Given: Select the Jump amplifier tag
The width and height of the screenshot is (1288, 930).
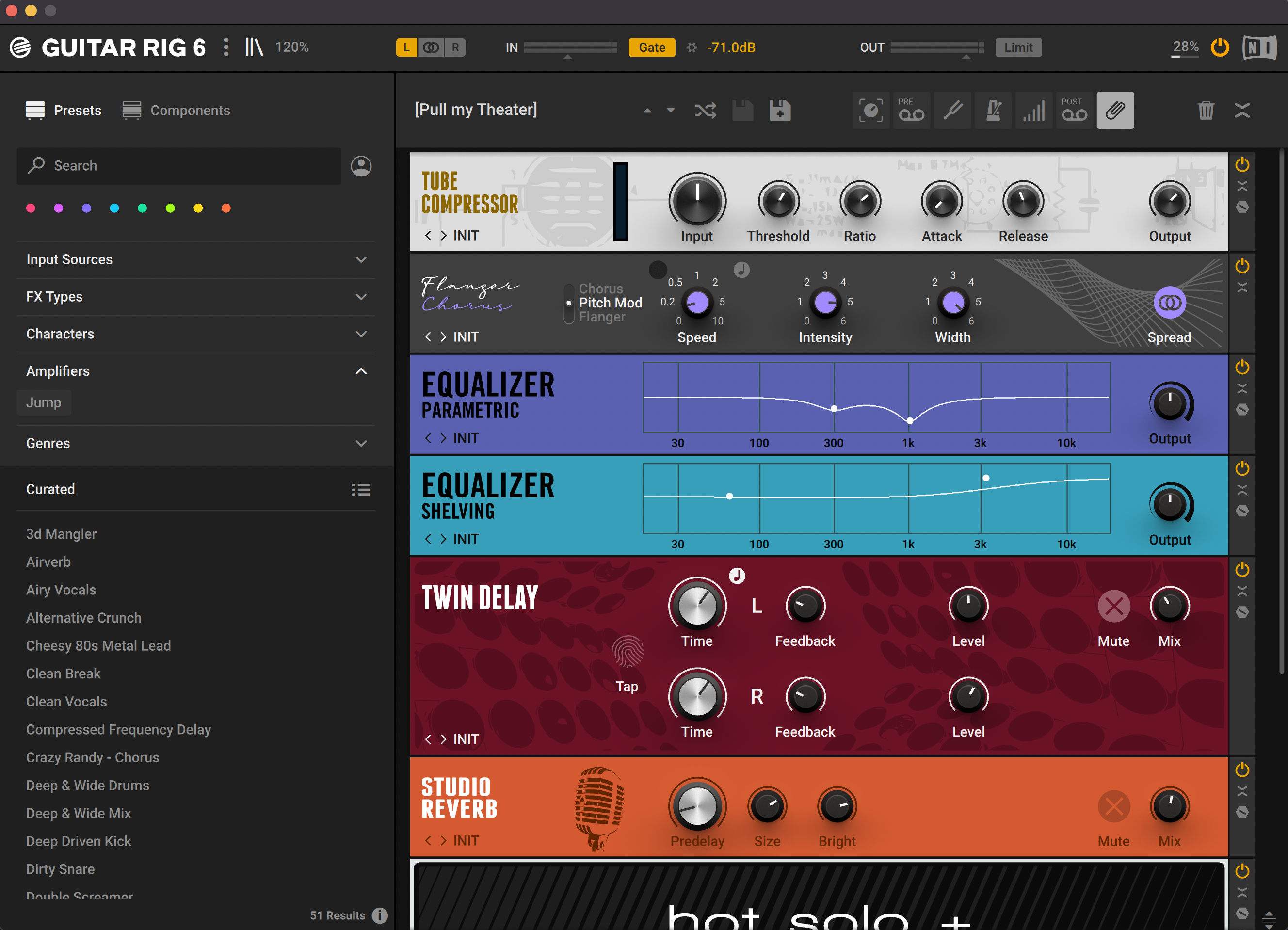Looking at the screenshot, I should pyautogui.click(x=44, y=402).
